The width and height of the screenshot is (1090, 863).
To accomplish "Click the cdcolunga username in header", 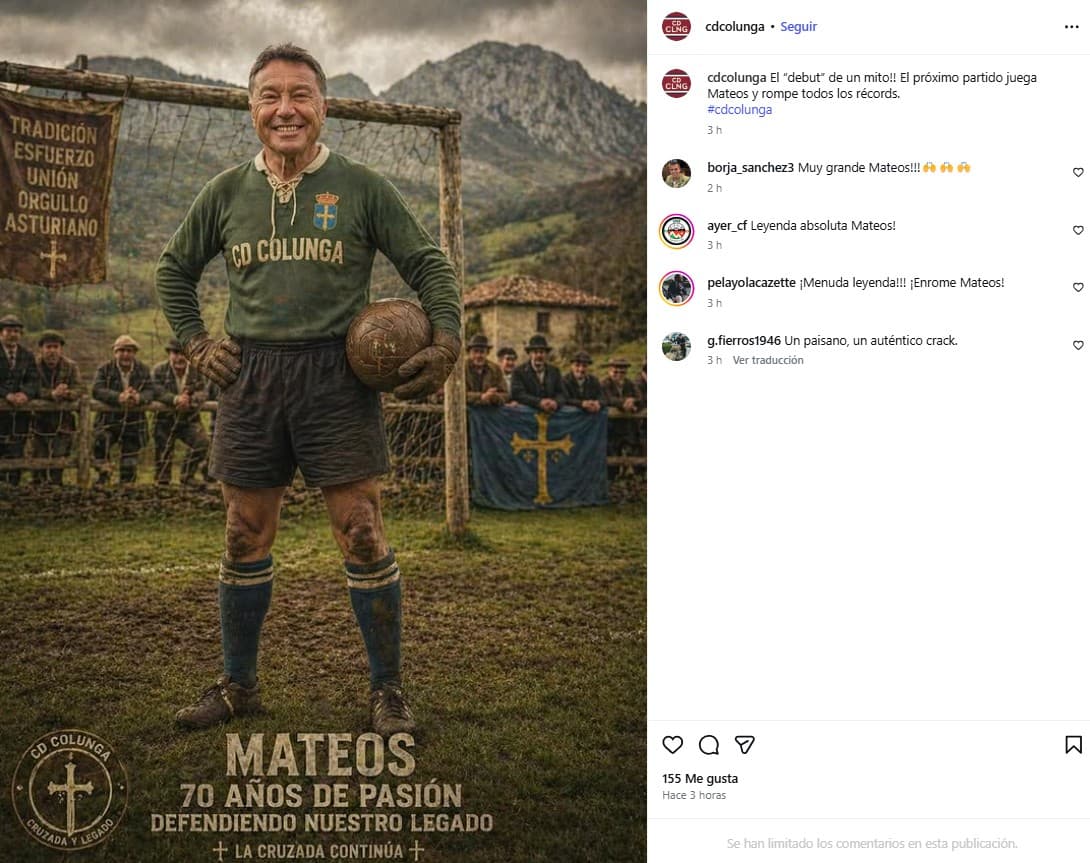I will (x=735, y=27).
